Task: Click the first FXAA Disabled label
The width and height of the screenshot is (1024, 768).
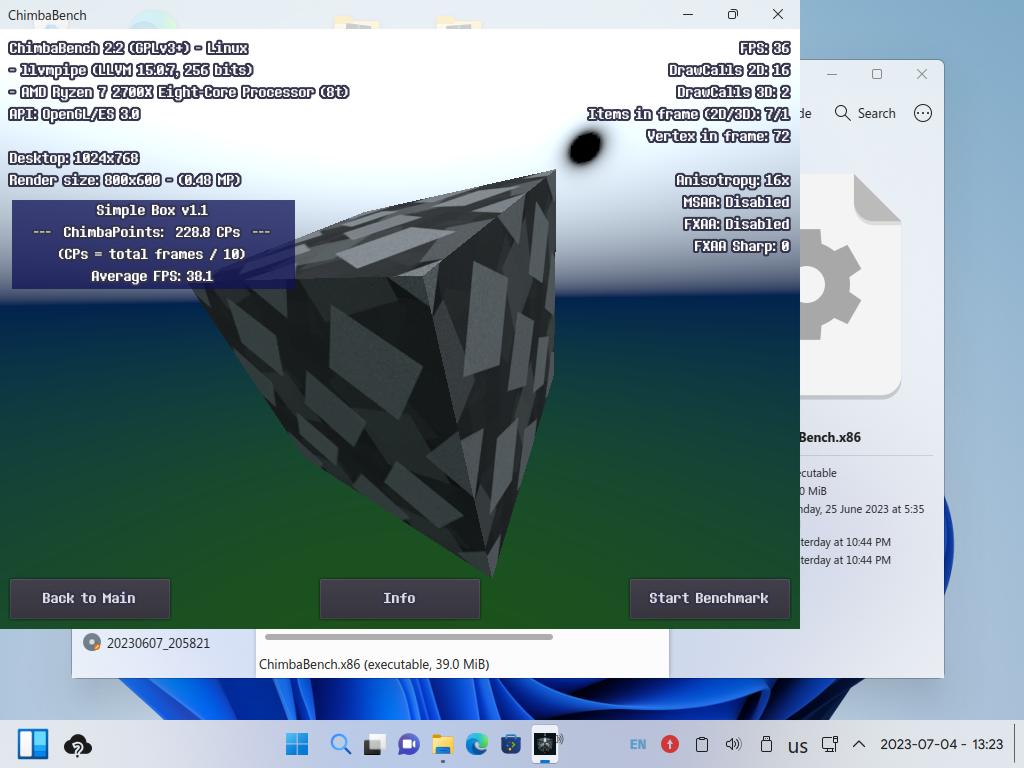Action: (737, 224)
